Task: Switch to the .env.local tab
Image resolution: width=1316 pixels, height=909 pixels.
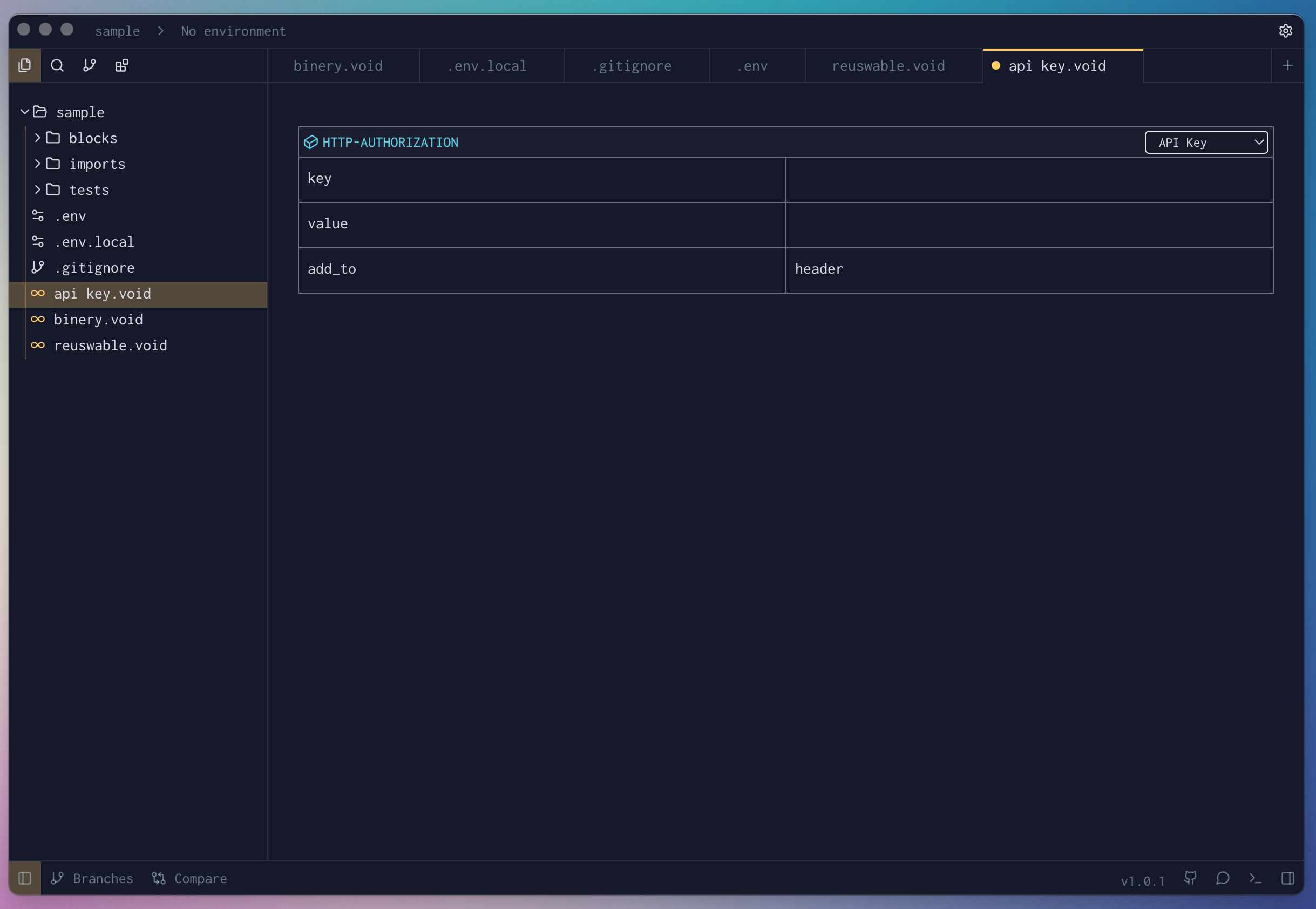Action: pyautogui.click(x=487, y=66)
